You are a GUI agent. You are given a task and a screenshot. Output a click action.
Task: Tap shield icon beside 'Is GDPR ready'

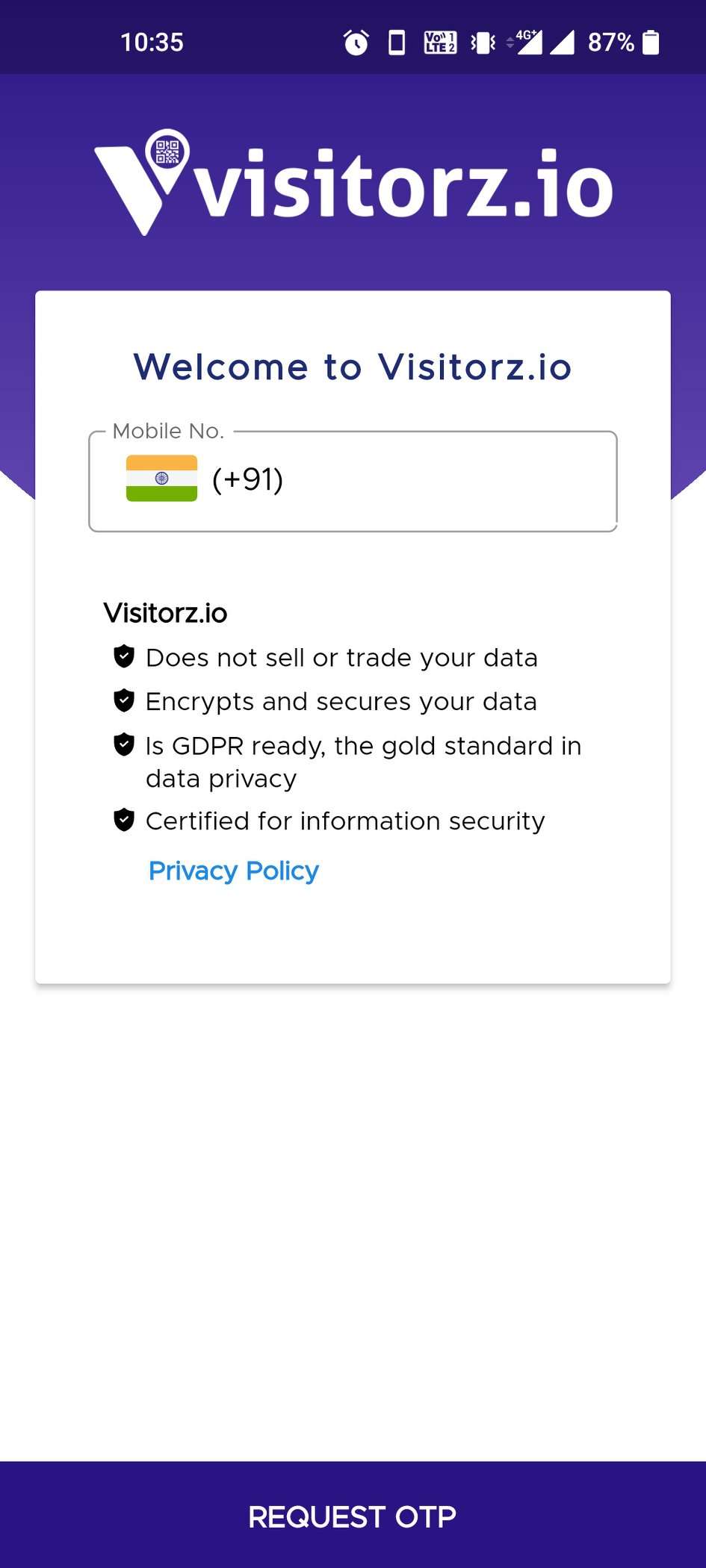pos(124,745)
